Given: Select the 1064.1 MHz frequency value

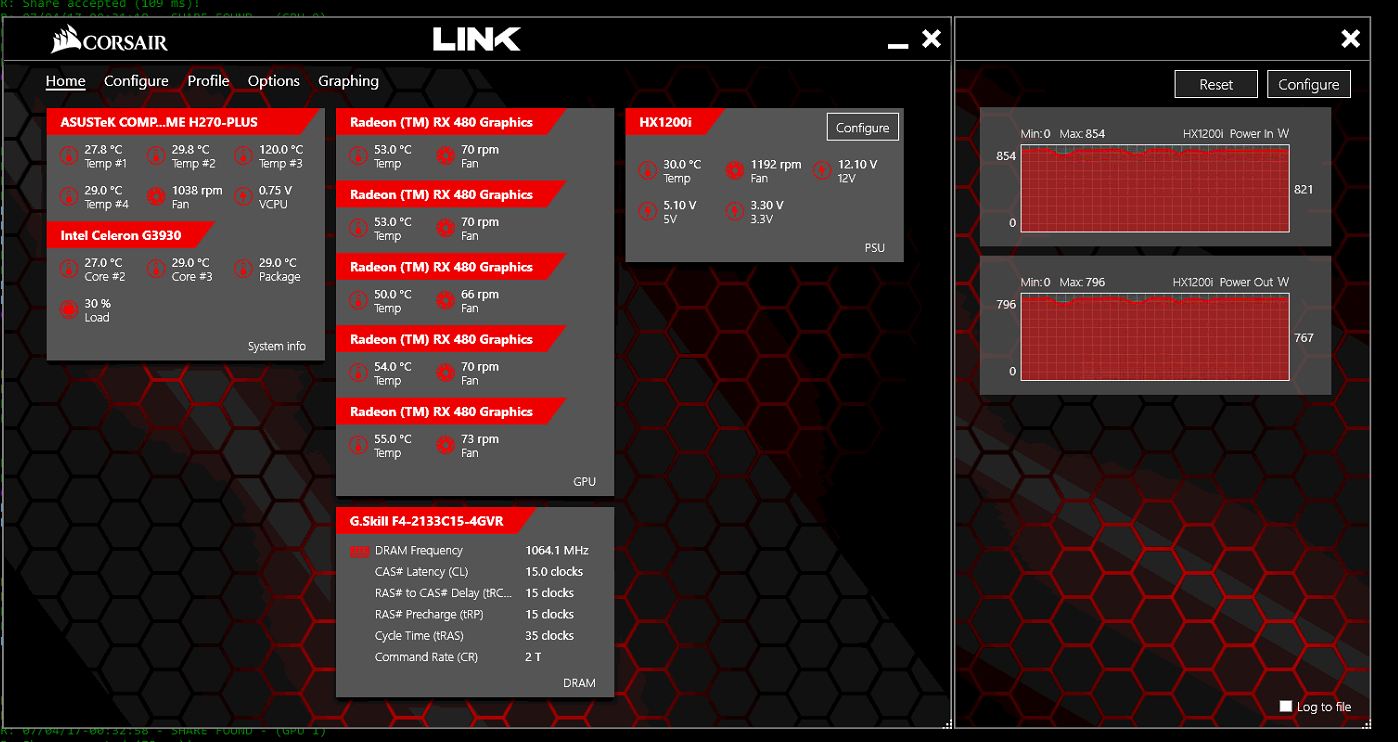Looking at the screenshot, I should [x=557, y=551].
